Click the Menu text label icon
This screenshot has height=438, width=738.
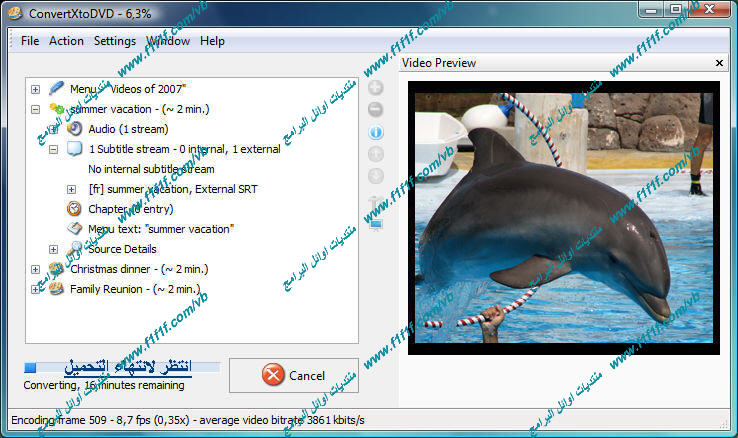(x=74, y=229)
